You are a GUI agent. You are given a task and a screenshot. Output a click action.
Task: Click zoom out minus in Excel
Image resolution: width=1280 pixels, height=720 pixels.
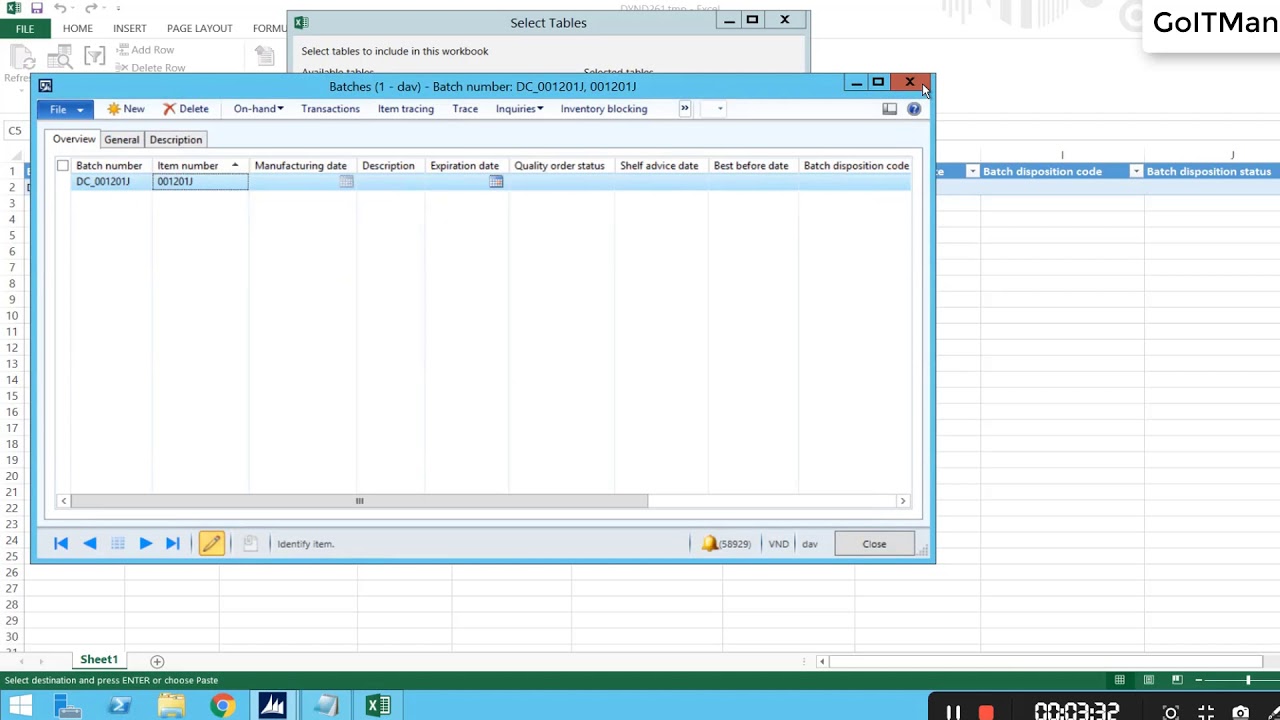point(1198,680)
